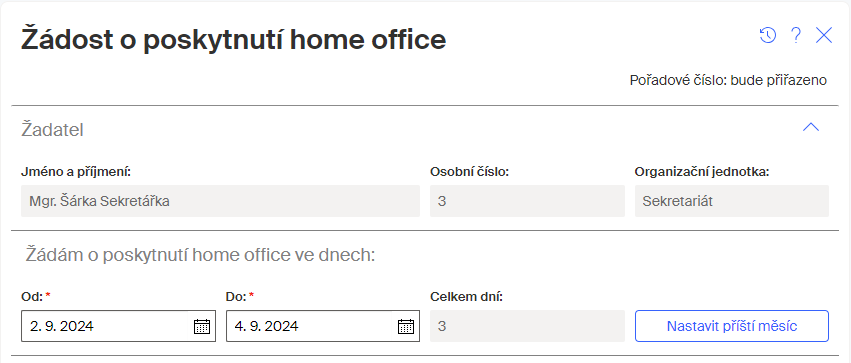
Task: Click the Nastavit příští měsíc button
Action: (x=732, y=326)
